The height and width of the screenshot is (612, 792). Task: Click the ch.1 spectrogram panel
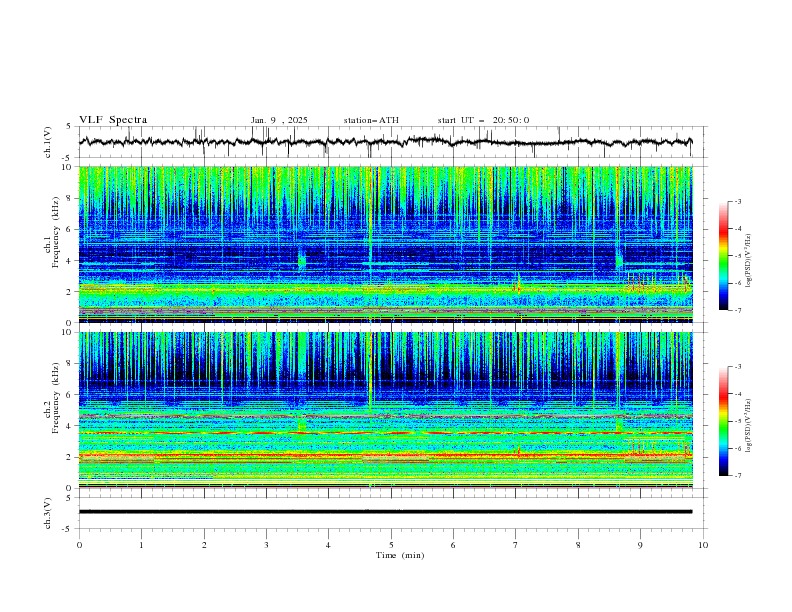[386, 244]
